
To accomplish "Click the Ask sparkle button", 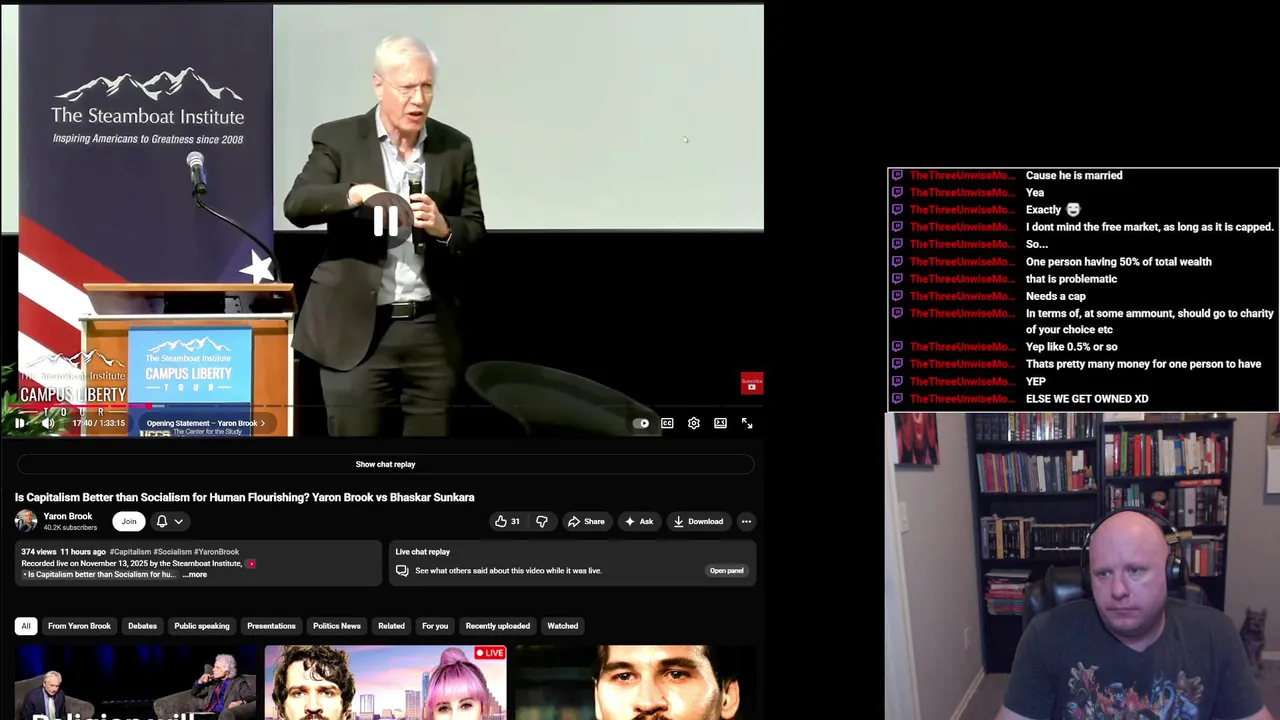I will (639, 521).
